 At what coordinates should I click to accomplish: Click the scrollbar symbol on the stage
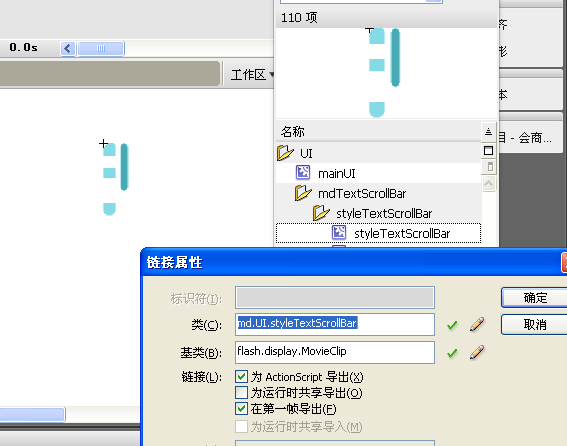(x=115, y=179)
